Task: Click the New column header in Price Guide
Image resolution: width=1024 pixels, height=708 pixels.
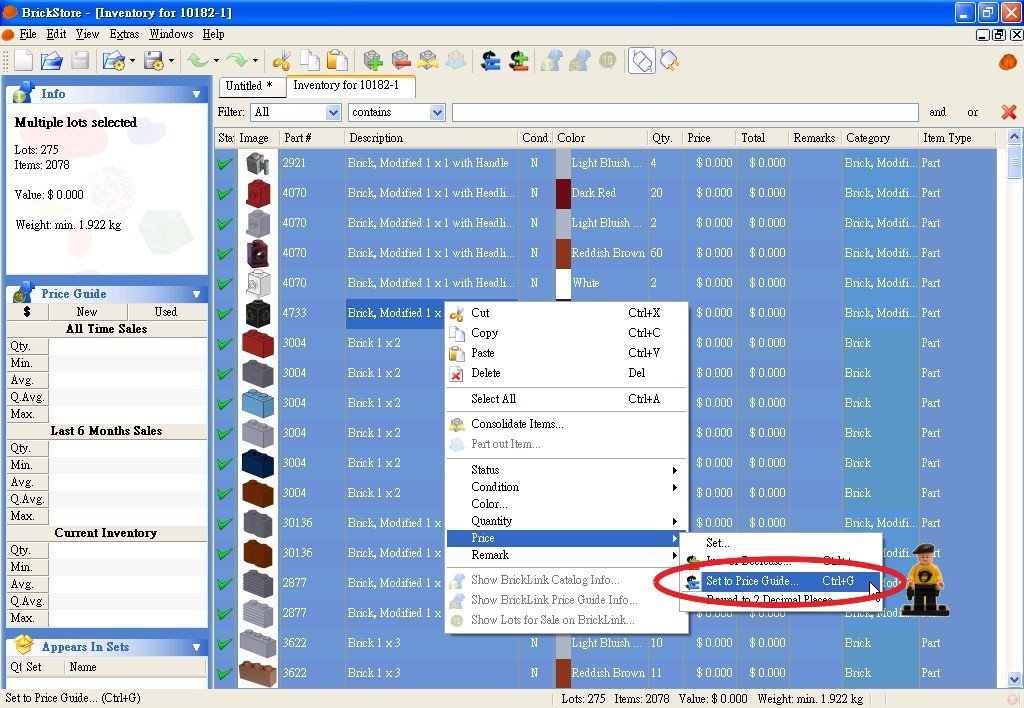Action: [x=87, y=312]
